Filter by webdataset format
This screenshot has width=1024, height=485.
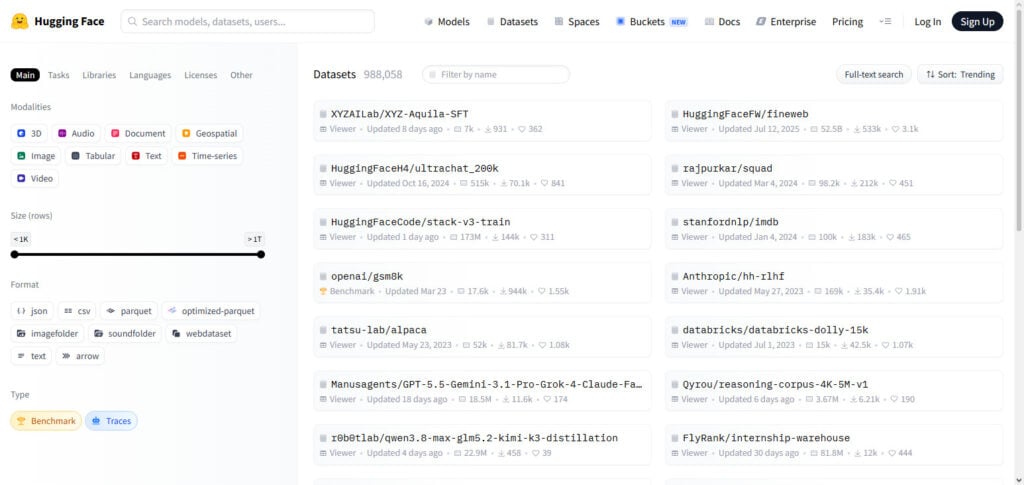(x=201, y=334)
